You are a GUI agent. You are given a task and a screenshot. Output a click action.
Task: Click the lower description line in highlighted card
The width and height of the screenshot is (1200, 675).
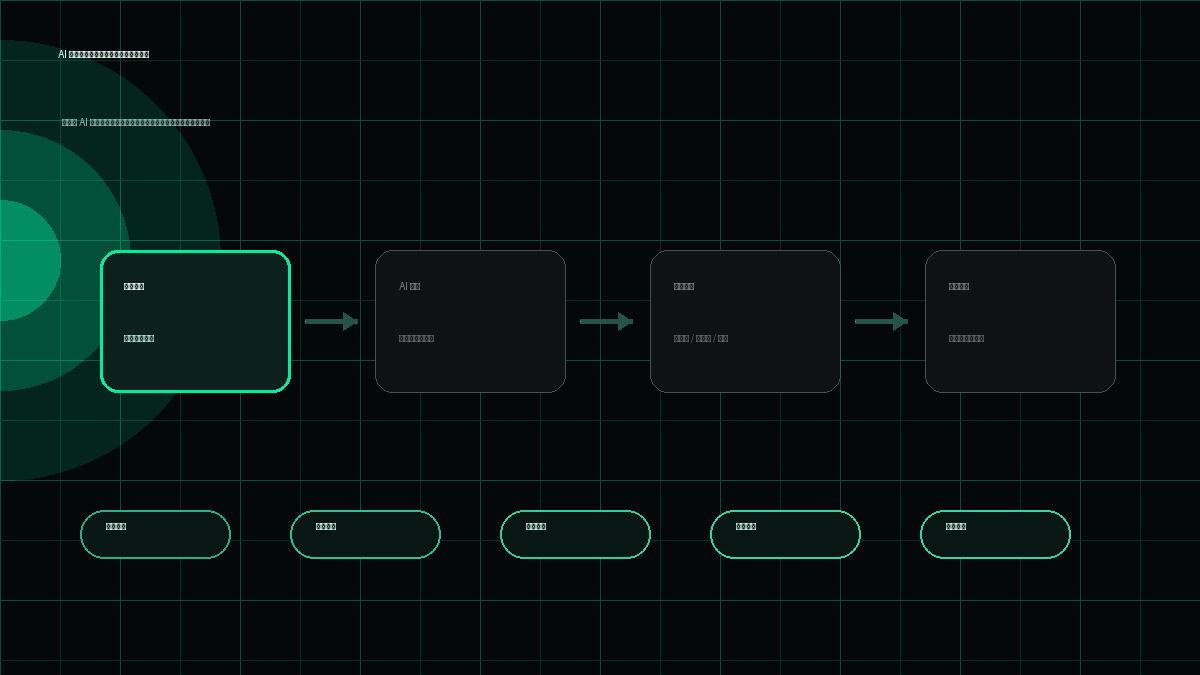coord(139,338)
